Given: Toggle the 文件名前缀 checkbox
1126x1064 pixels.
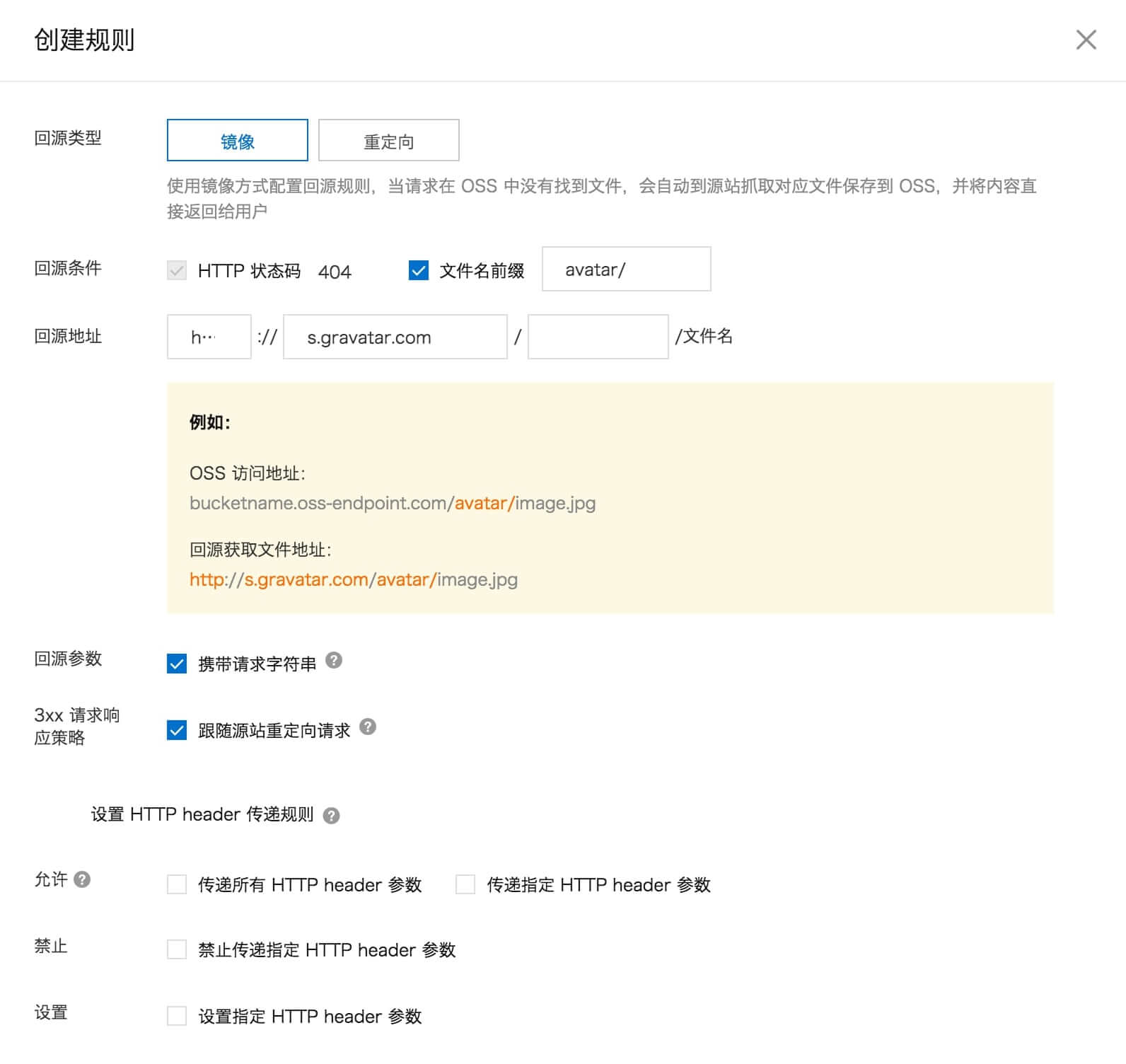Looking at the screenshot, I should [419, 270].
